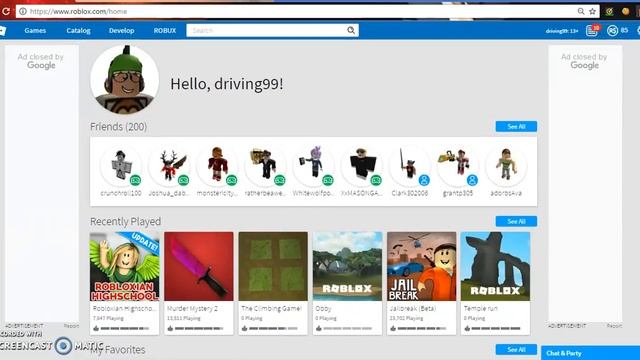Open the ROBUX balance icon
Screen dimensions: 640x360
[x=612, y=31]
